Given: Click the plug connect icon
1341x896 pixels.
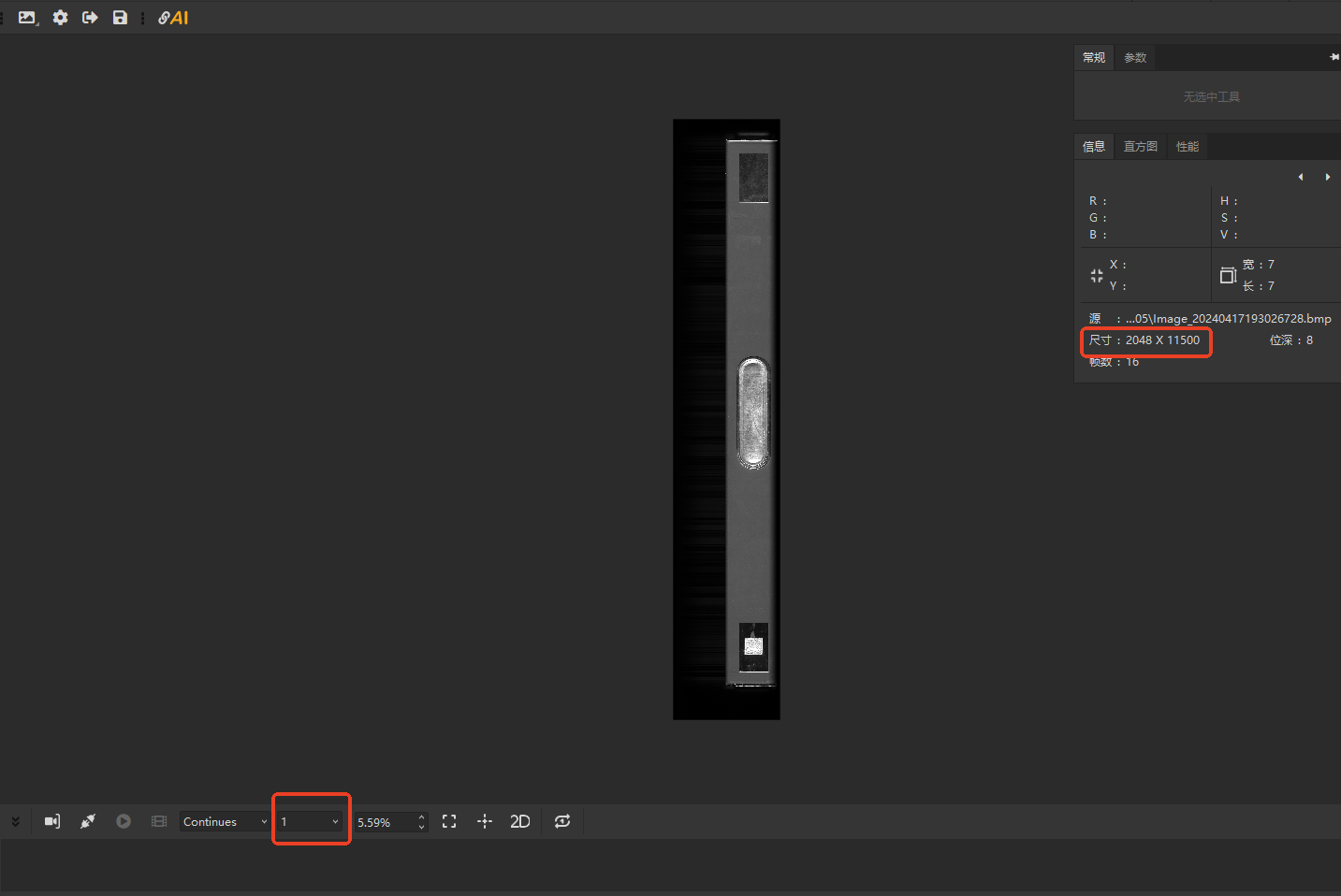Looking at the screenshot, I should click(x=88, y=821).
